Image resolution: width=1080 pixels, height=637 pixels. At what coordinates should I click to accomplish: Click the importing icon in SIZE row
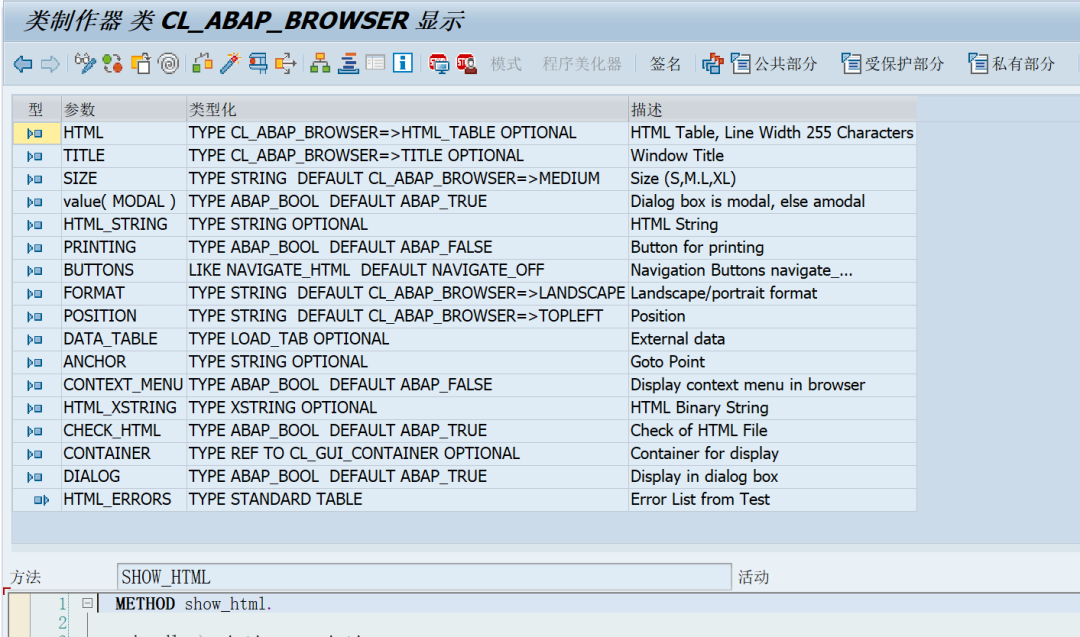tap(34, 179)
